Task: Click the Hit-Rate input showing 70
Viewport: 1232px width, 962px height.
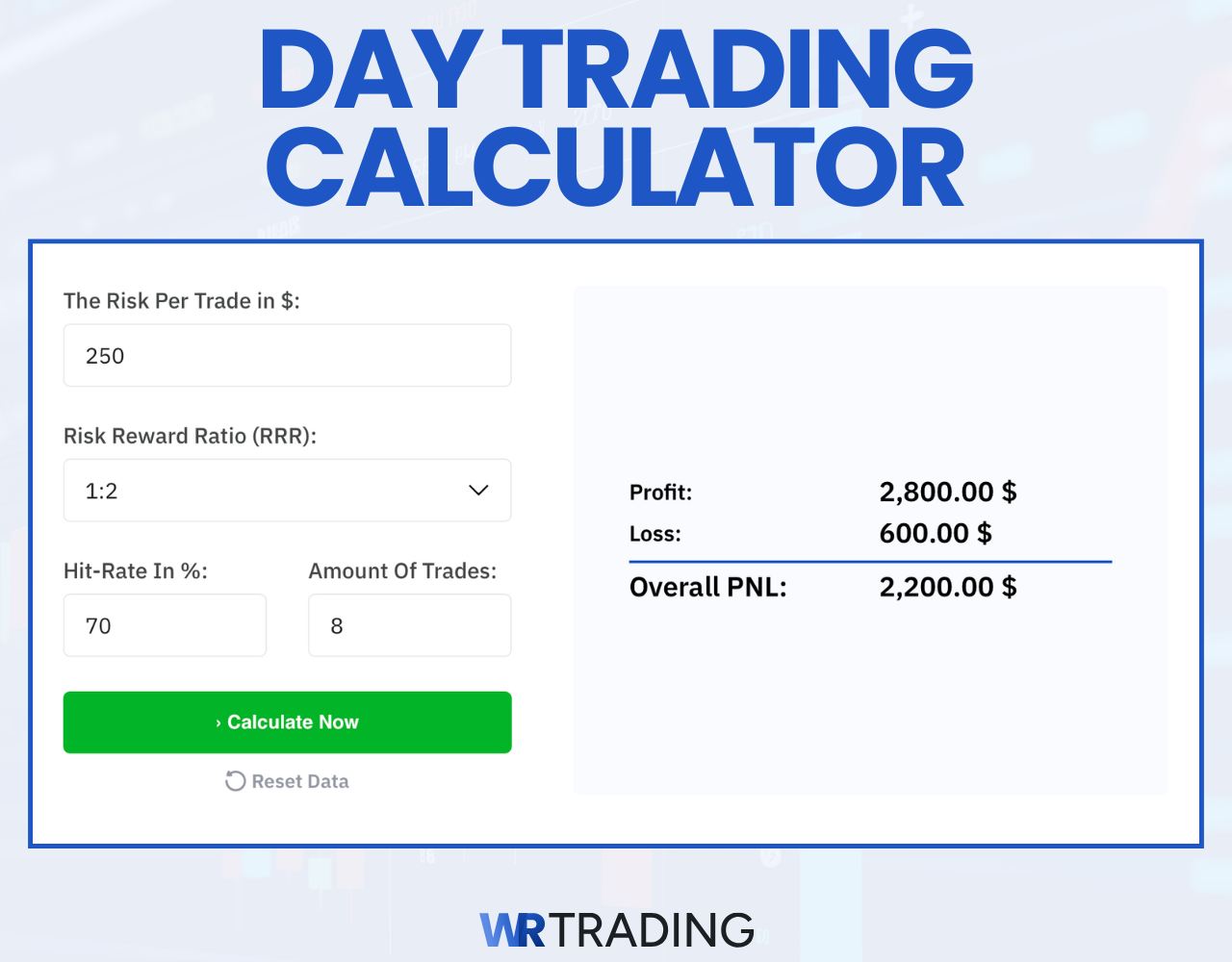Action: click(x=165, y=625)
